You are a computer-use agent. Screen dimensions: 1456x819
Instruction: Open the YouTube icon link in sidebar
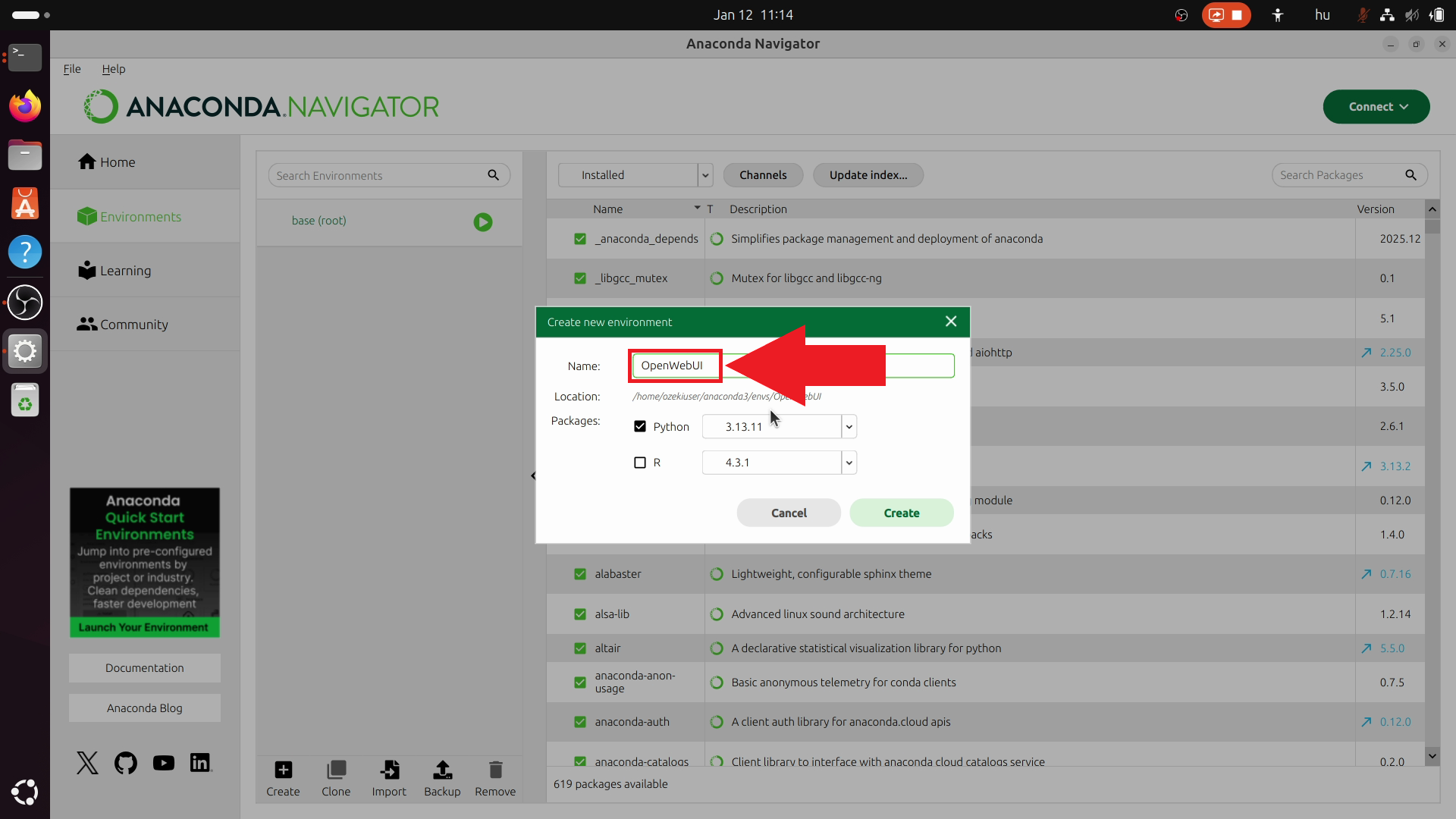coord(163,763)
